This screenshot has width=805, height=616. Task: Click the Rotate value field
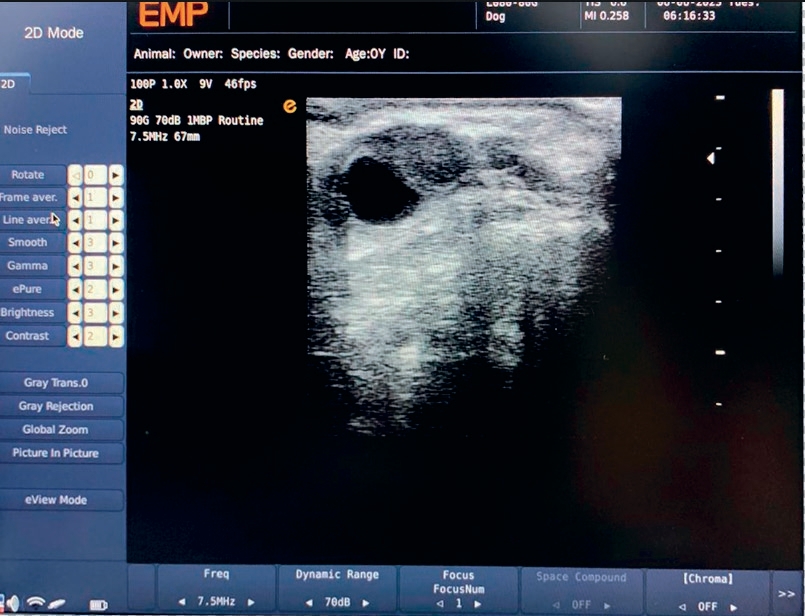[95, 175]
